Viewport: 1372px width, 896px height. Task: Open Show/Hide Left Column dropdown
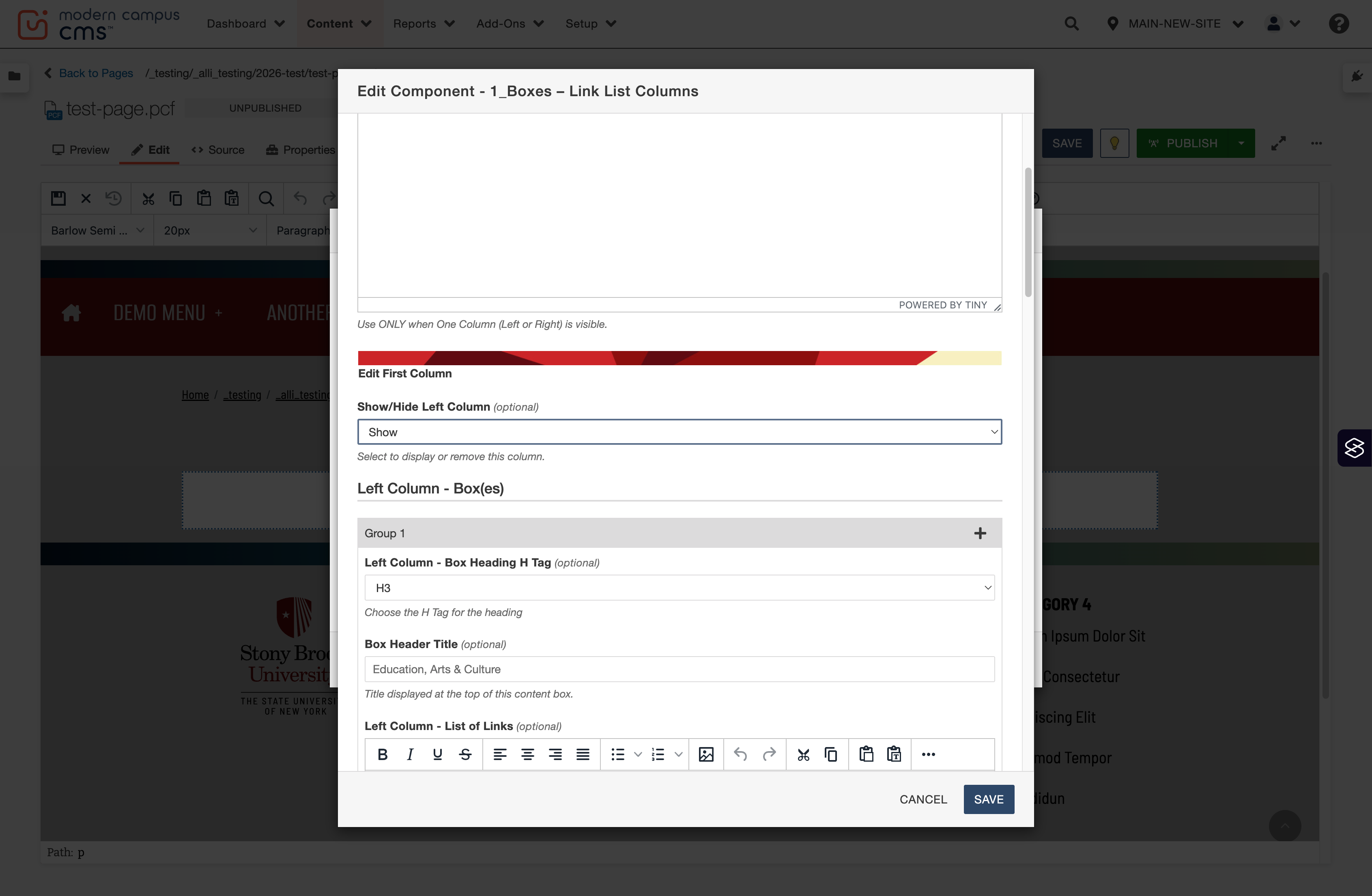point(679,432)
